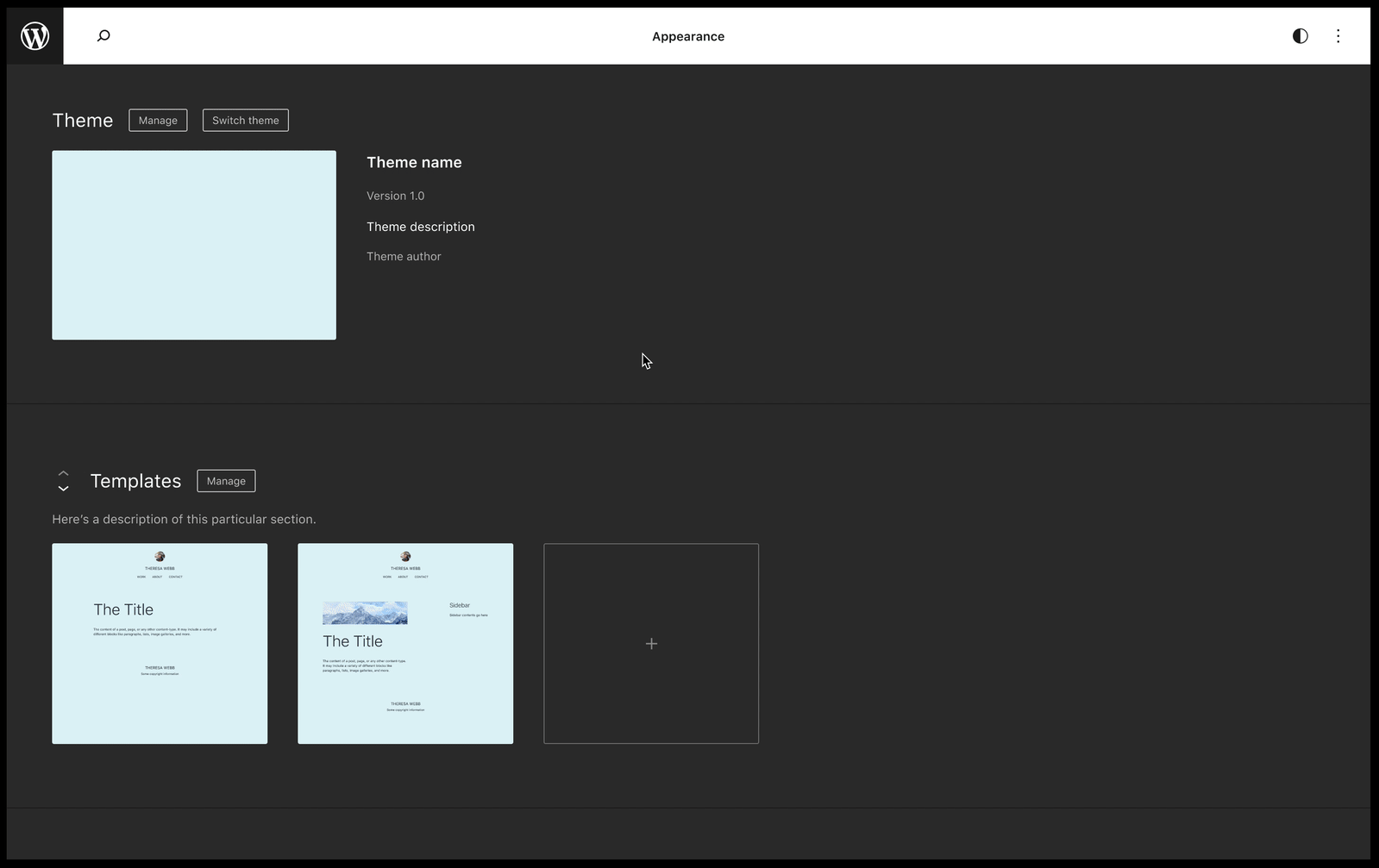The image size is (1379, 868).
Task: Toggle the dark/light contrast mode icon
Action: pyautogui.click(x=1300, y=36)
